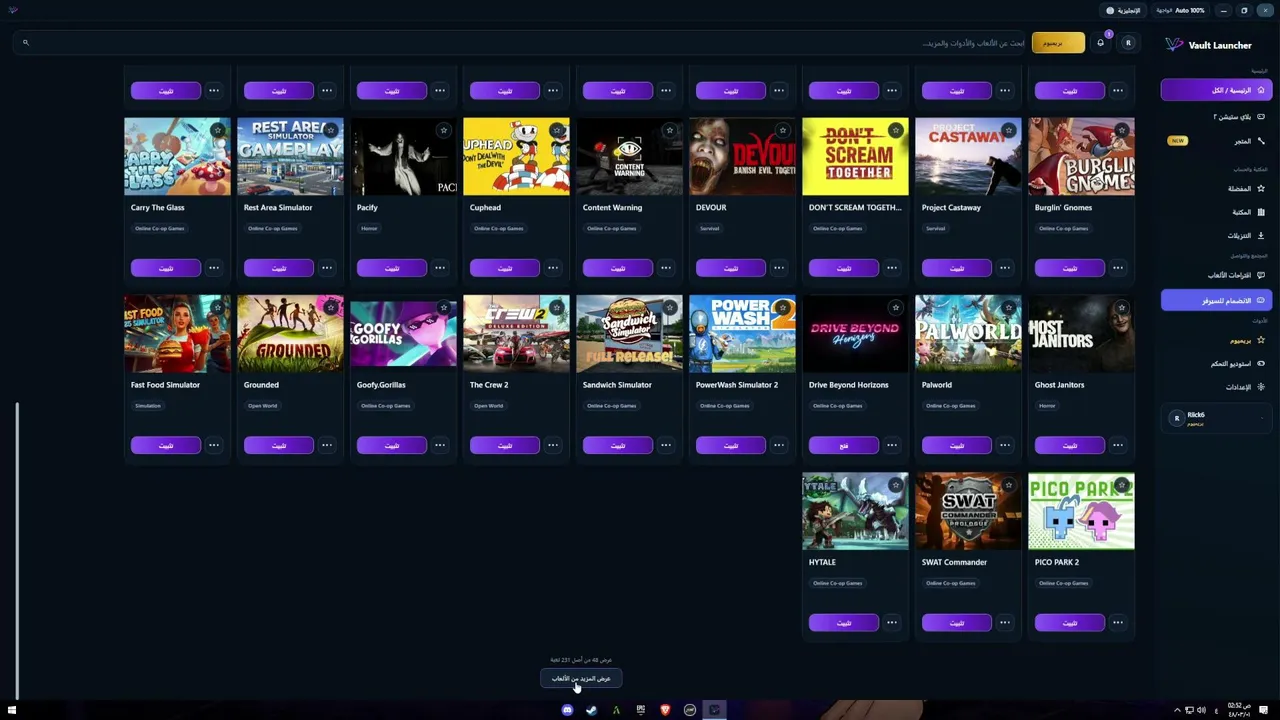Click the magnifier icon in the search bar
1280x720 pixels.
[26, 43]
